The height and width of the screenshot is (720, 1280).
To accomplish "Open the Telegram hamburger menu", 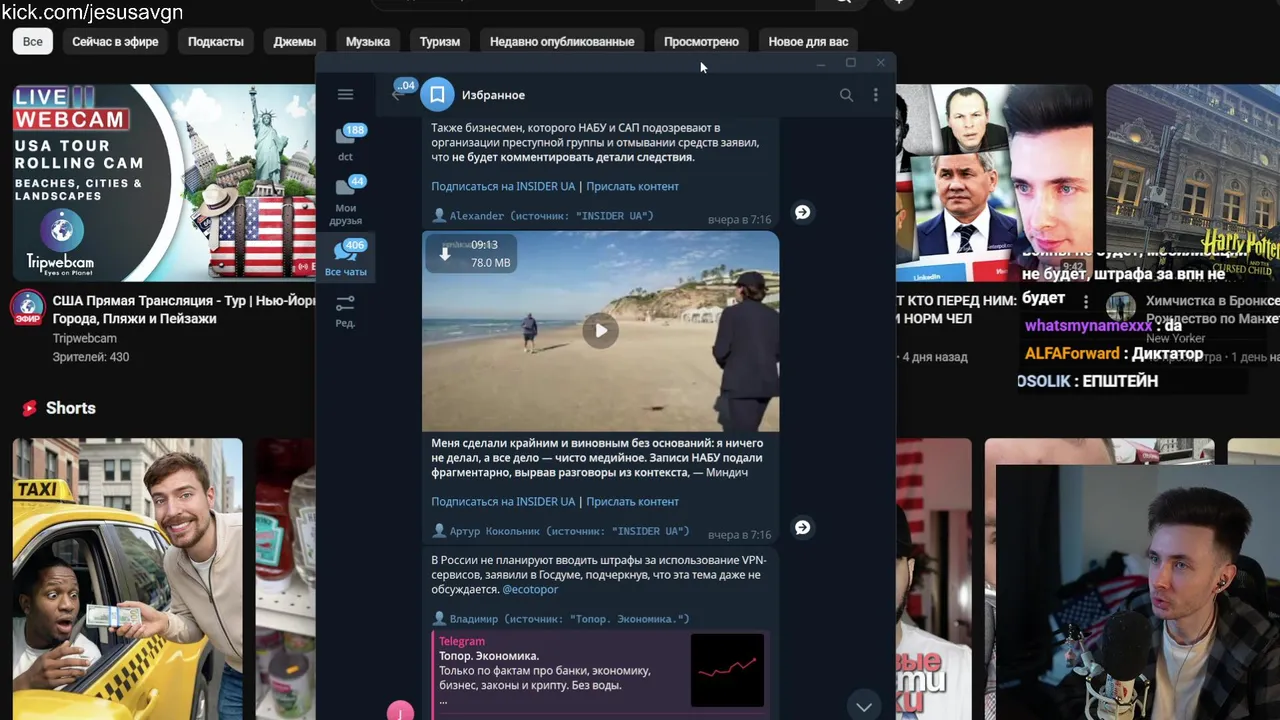I will coord(345,95).
